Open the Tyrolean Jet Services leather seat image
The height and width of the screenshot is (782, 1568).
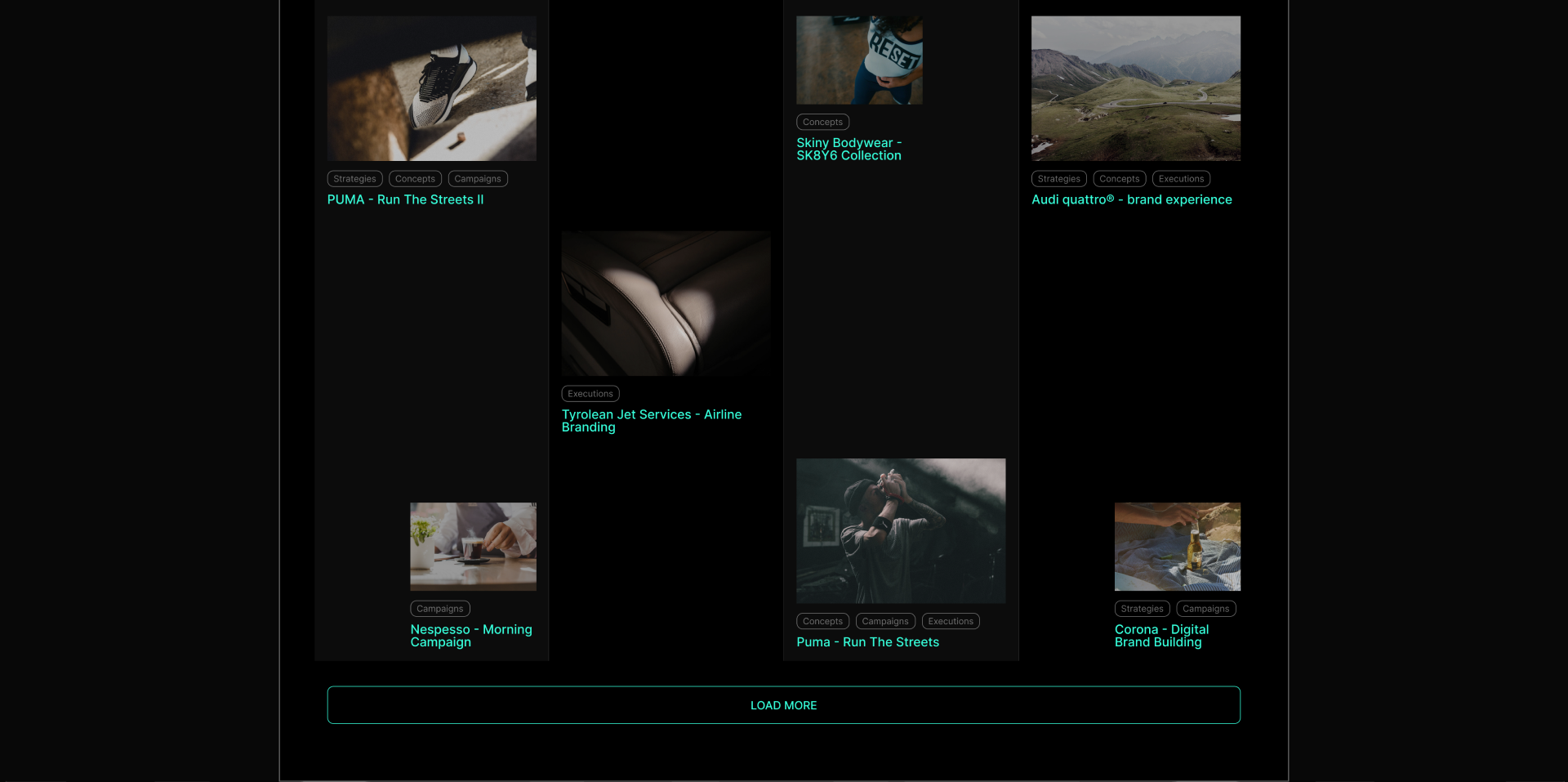tap(666, 303)
